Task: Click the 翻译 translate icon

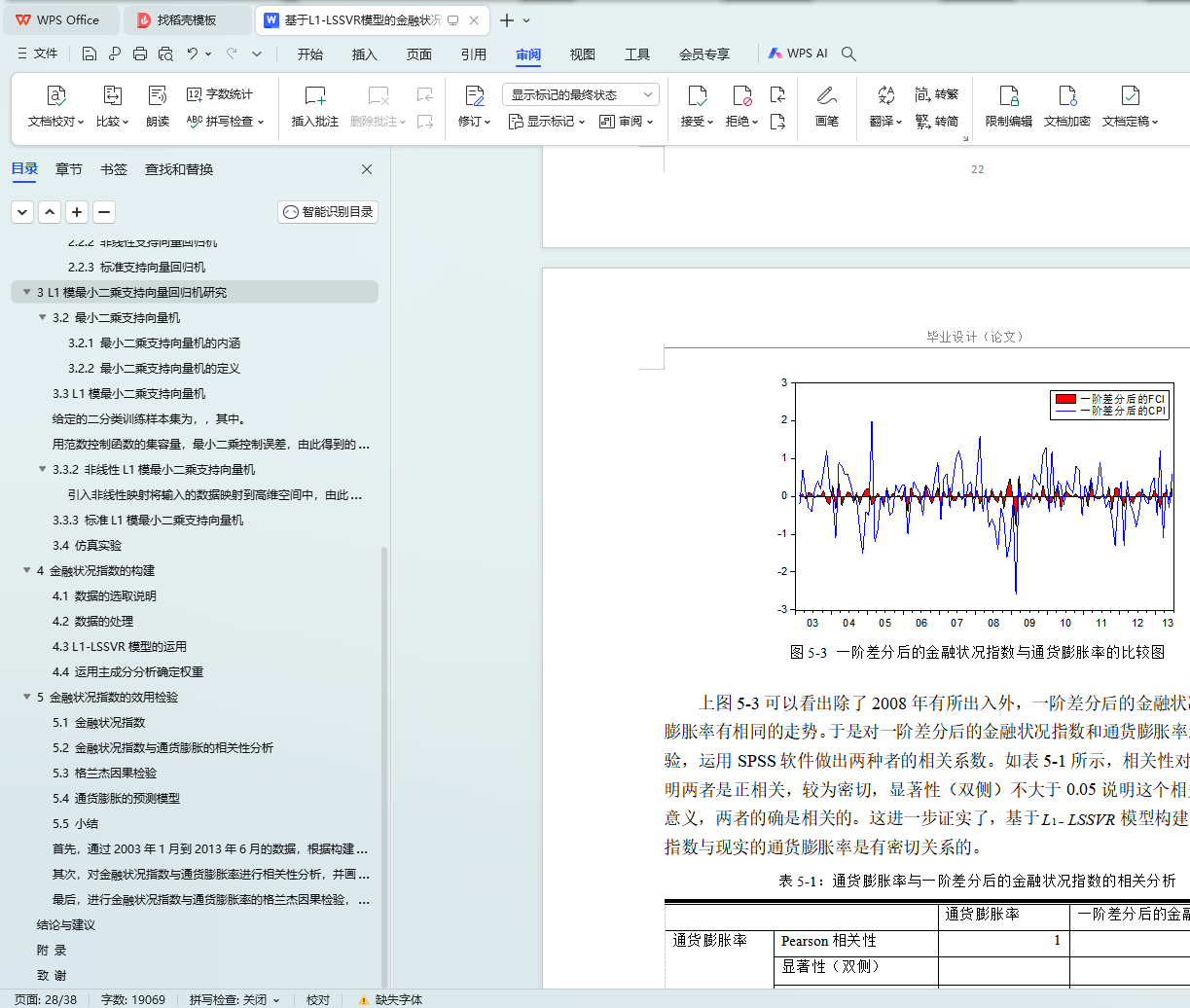Action: (885, 95)
